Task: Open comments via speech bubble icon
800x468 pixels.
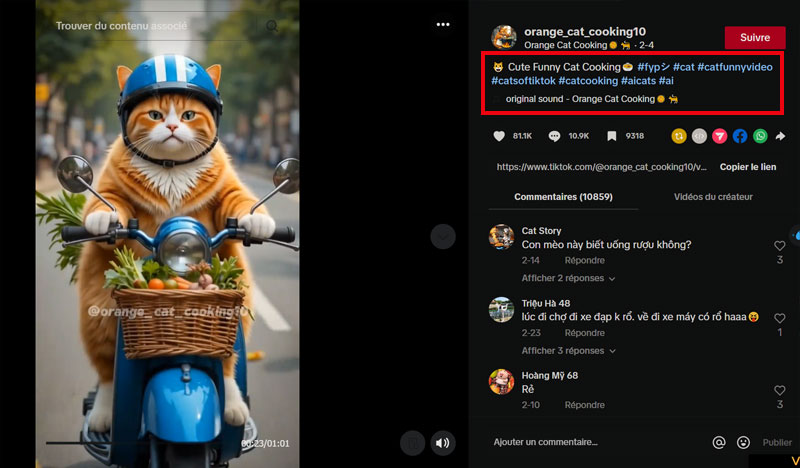Action: (554, 136)
